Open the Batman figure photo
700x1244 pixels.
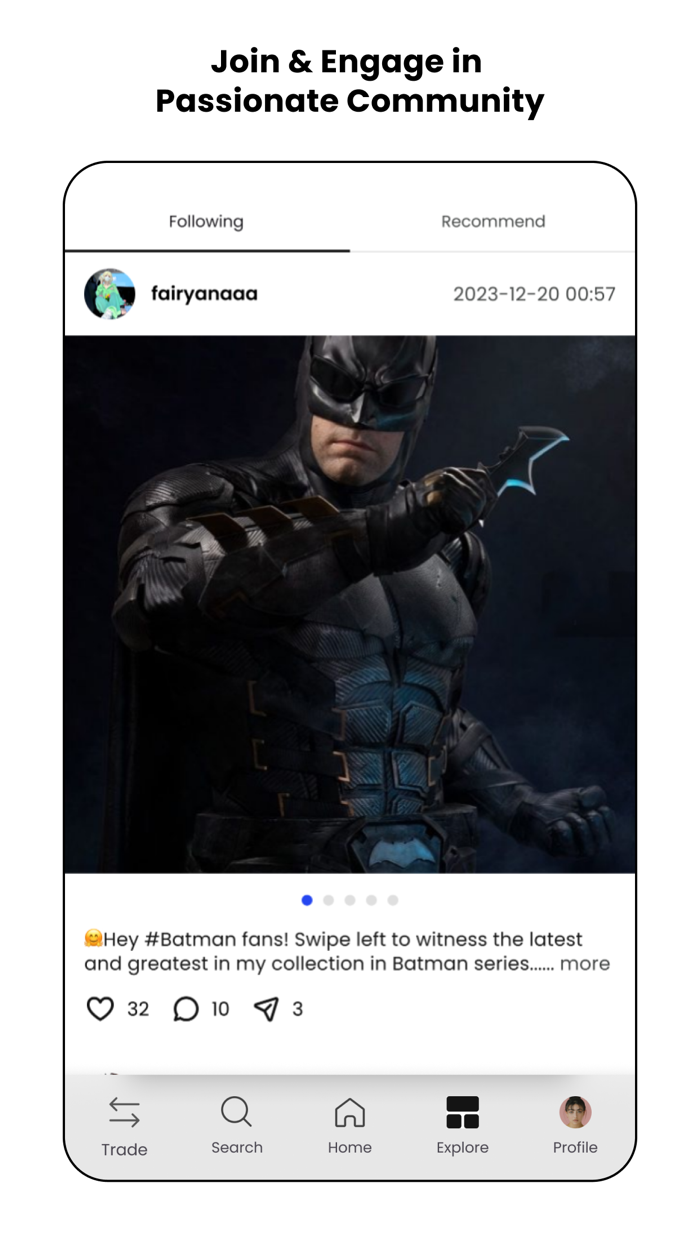350,604
